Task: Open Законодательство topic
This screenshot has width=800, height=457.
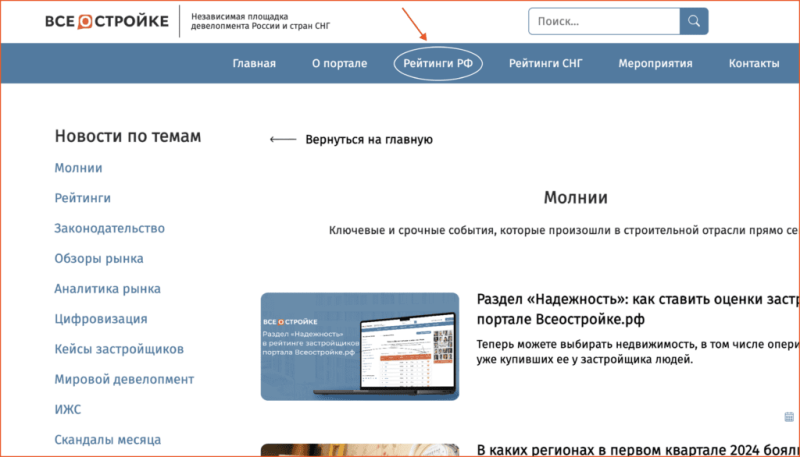Action: tap(110, 228)
